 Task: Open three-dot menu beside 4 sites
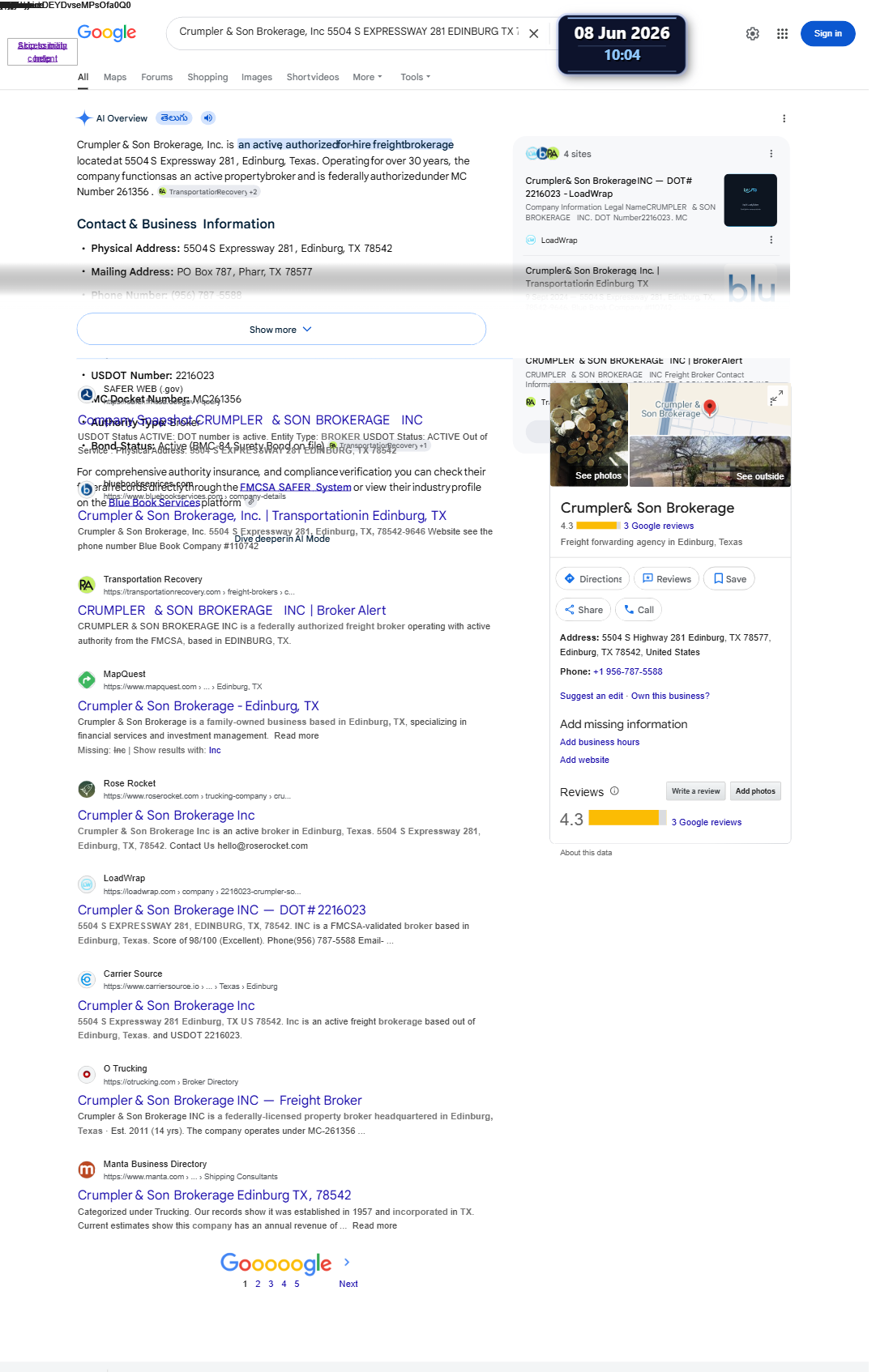coord(771,154)
